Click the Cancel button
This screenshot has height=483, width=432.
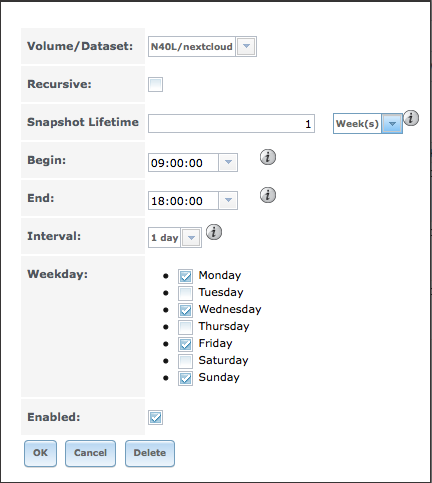coord(90,453)
